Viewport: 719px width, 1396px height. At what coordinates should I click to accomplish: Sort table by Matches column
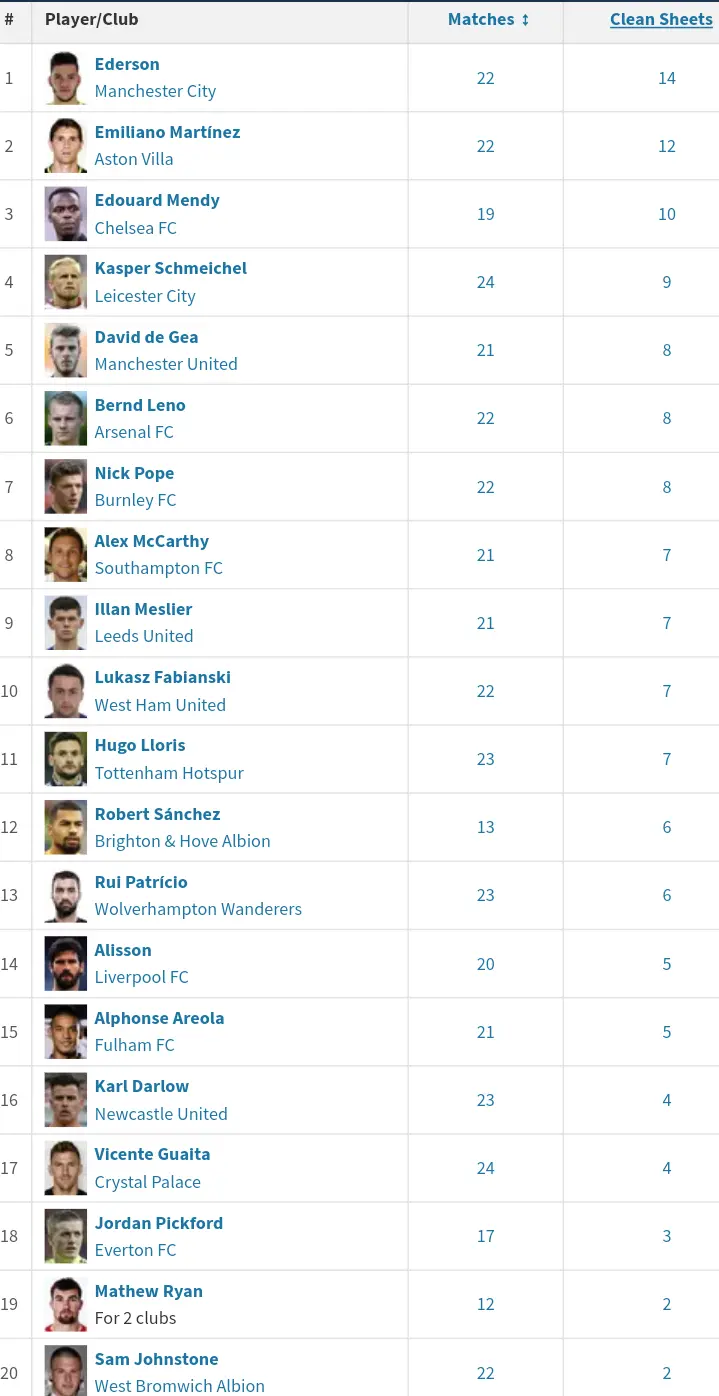coord(488,19)
